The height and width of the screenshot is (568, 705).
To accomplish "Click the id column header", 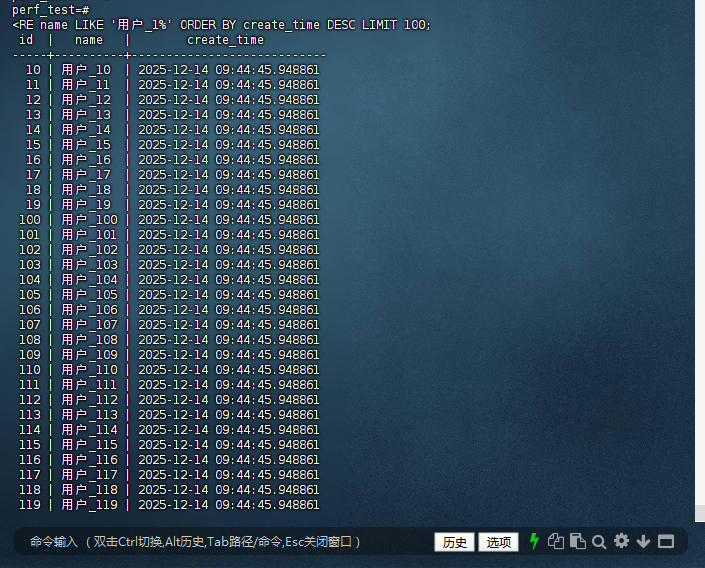I will pyautogui.click(x=26, y=40).
